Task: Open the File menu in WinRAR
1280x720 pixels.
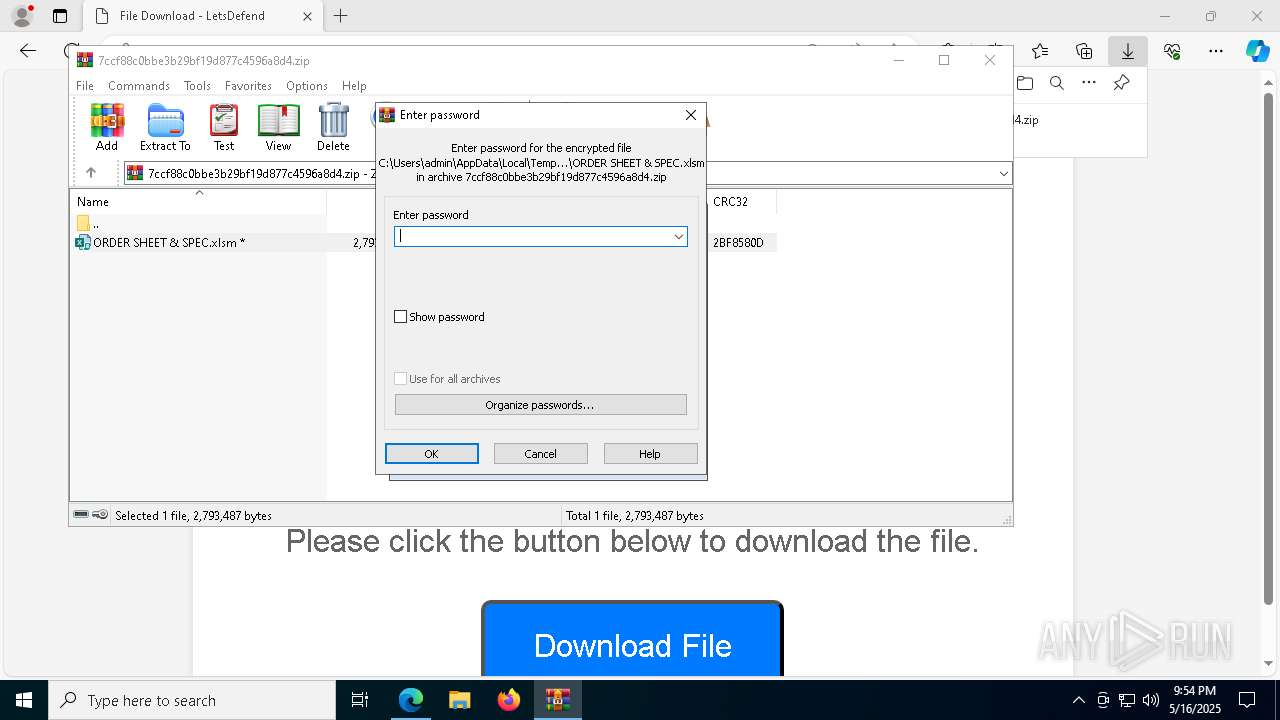Action: point(85,86)
